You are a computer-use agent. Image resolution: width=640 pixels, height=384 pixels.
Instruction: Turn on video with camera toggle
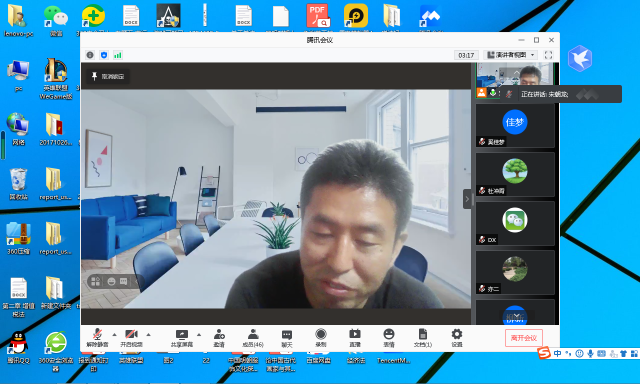131,337
